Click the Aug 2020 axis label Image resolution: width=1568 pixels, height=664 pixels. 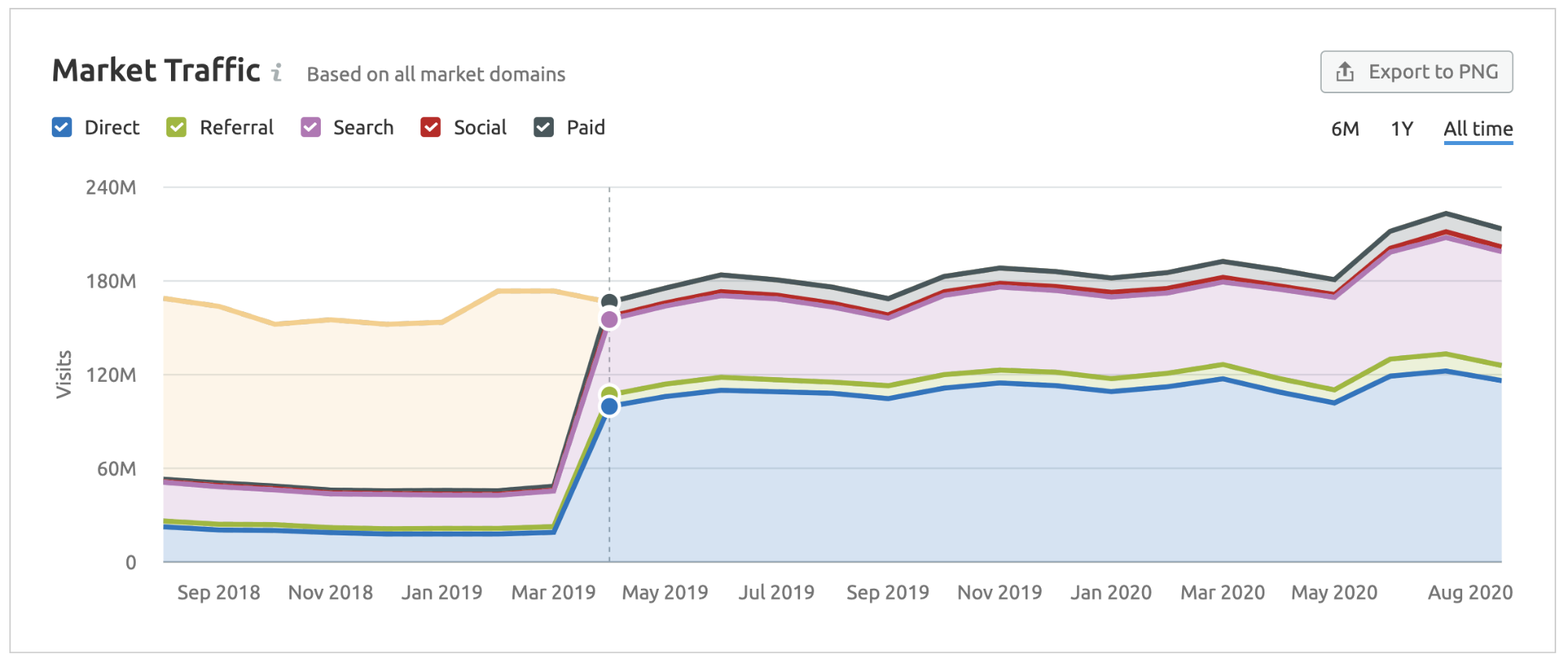pyautogui.click(x=1470, y=593)
